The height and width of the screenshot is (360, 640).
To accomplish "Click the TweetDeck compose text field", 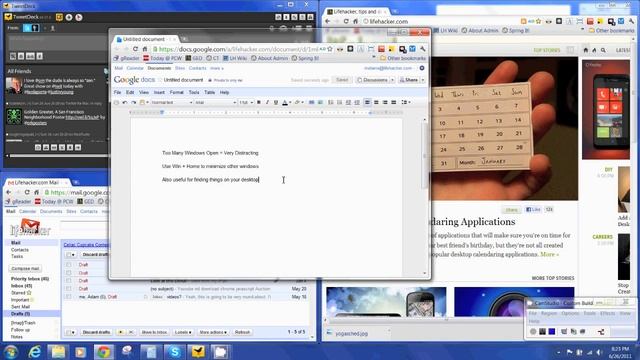I will (57, 43).
